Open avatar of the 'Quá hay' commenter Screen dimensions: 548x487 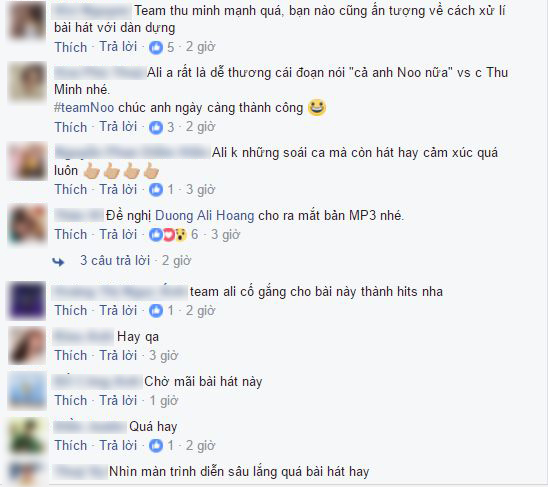(27, 436)
